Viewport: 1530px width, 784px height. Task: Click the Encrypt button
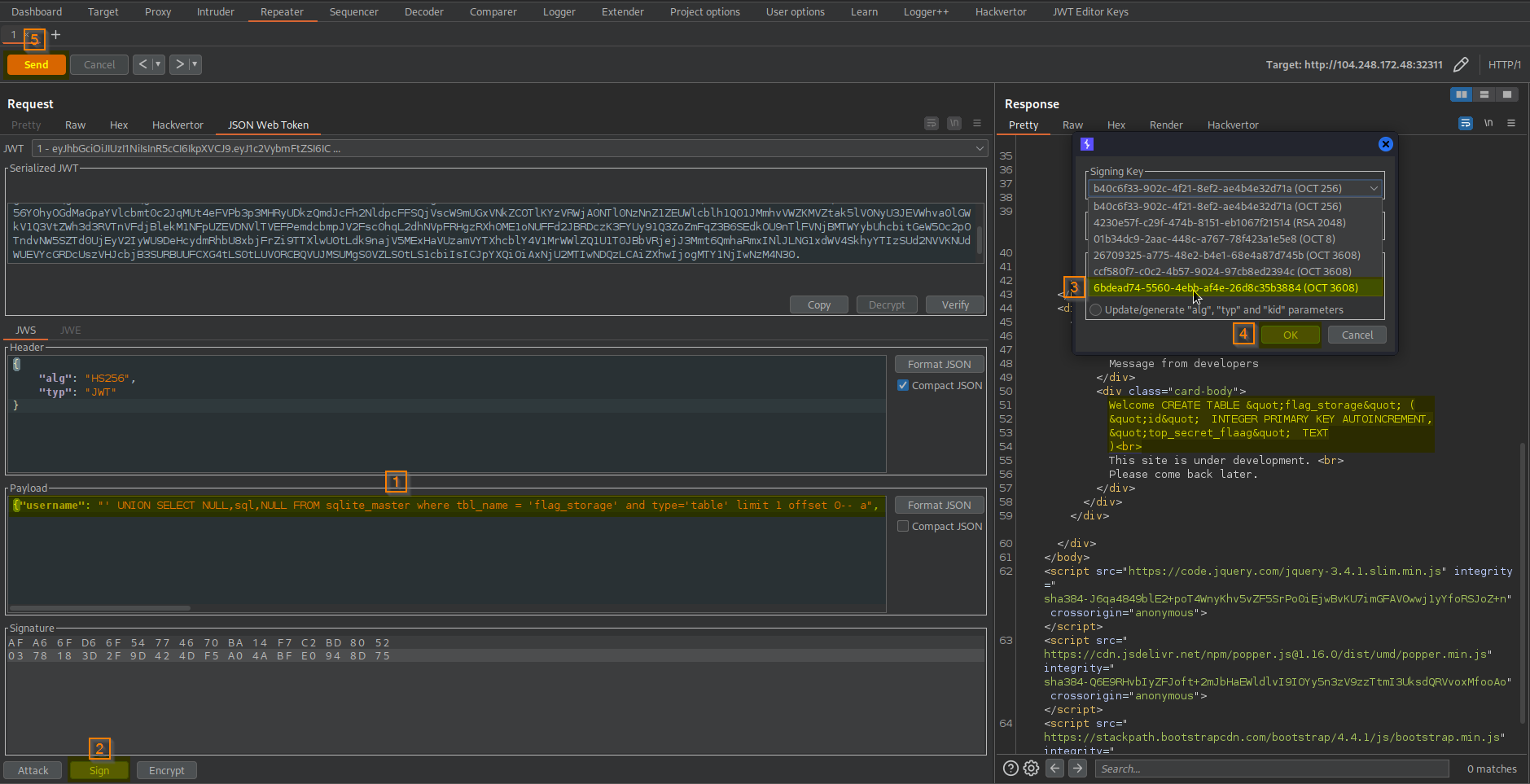coord(166,770)
